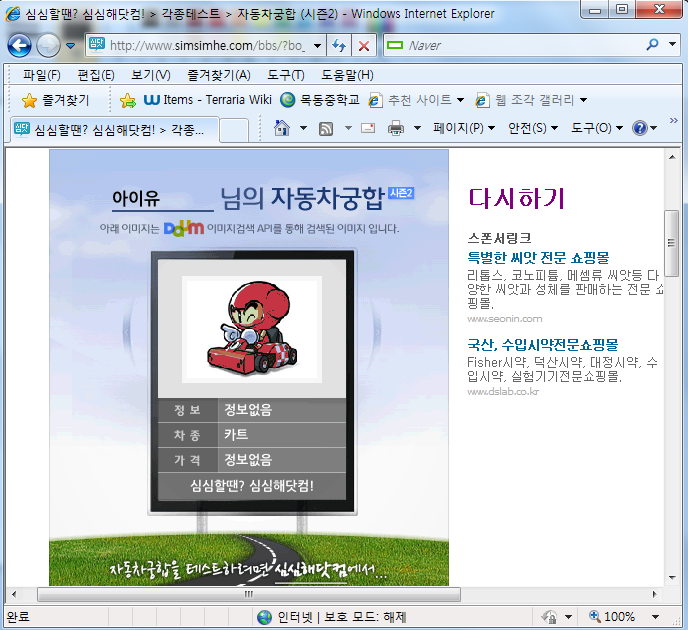Click the Add to Favorites Bar star icon
This screenshot has height=630, width=688.
click(128, 100)
